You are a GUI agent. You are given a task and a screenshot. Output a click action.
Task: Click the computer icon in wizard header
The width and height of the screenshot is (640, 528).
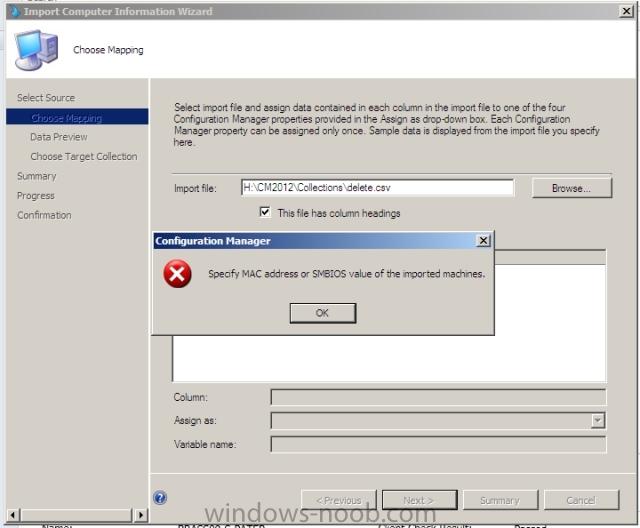pos(36,50)
